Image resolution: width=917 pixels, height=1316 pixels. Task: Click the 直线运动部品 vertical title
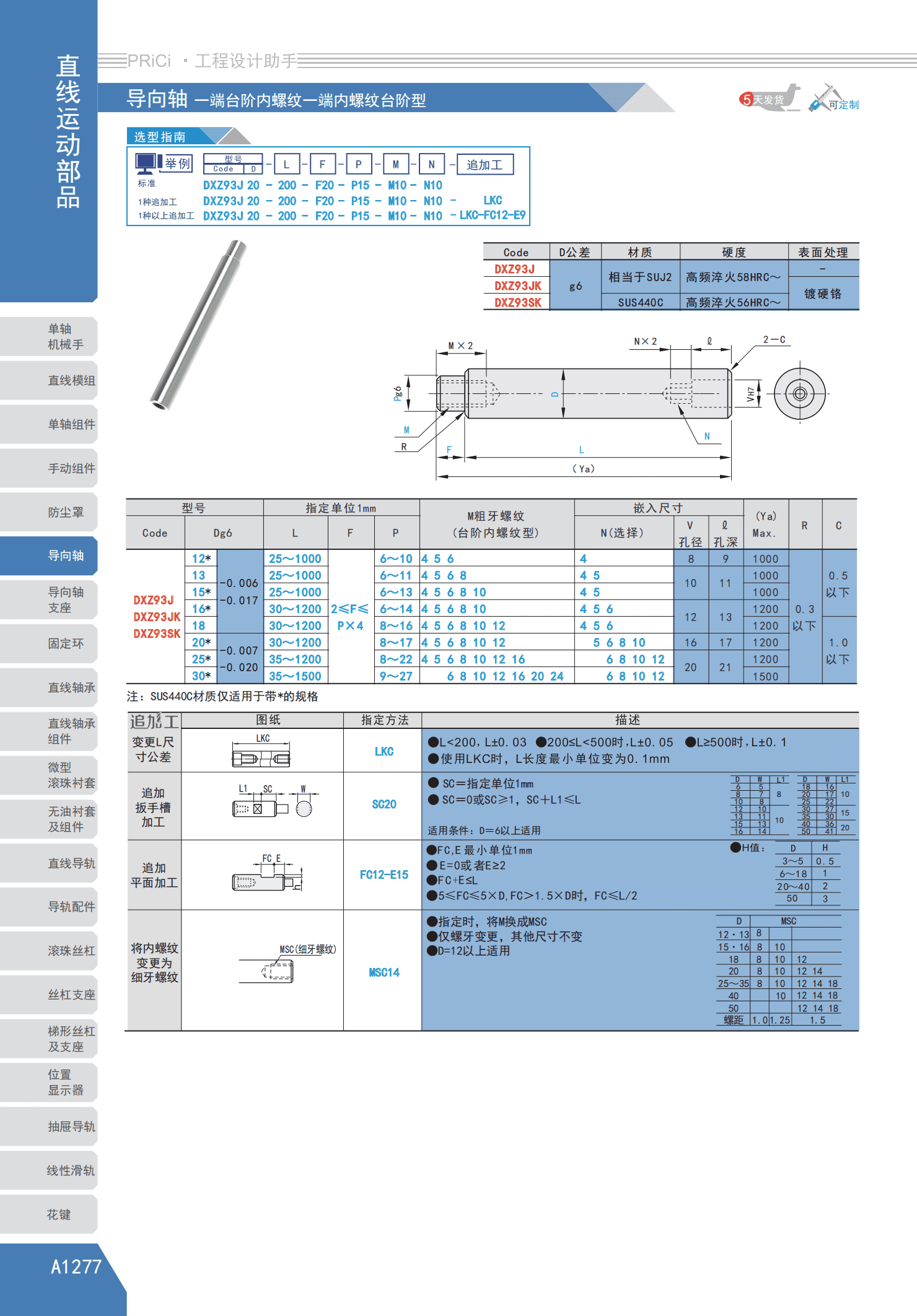click(68, 131)
